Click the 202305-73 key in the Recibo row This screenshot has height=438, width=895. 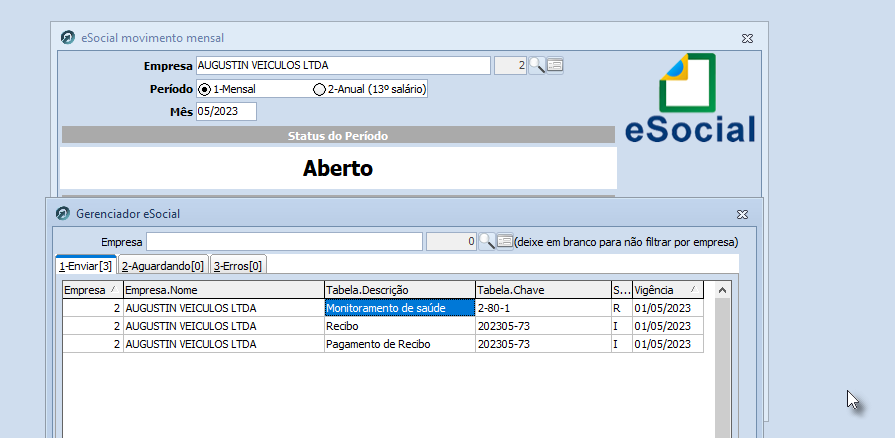tap(543, 326)
